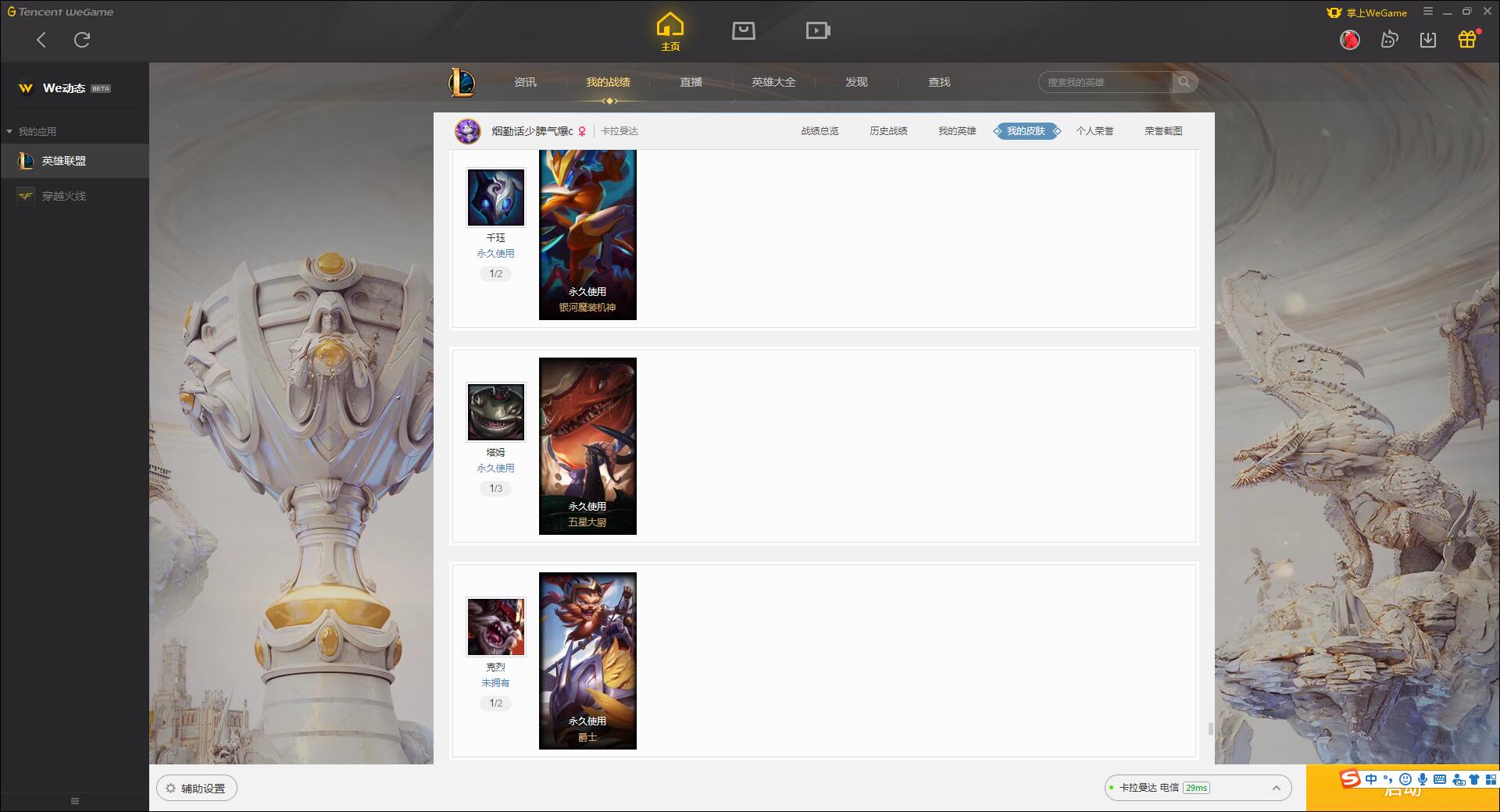Toggle the Sogou 中 Chinese/English mode
This screenshot has height=812, width=1500.
click(1371, 779)
